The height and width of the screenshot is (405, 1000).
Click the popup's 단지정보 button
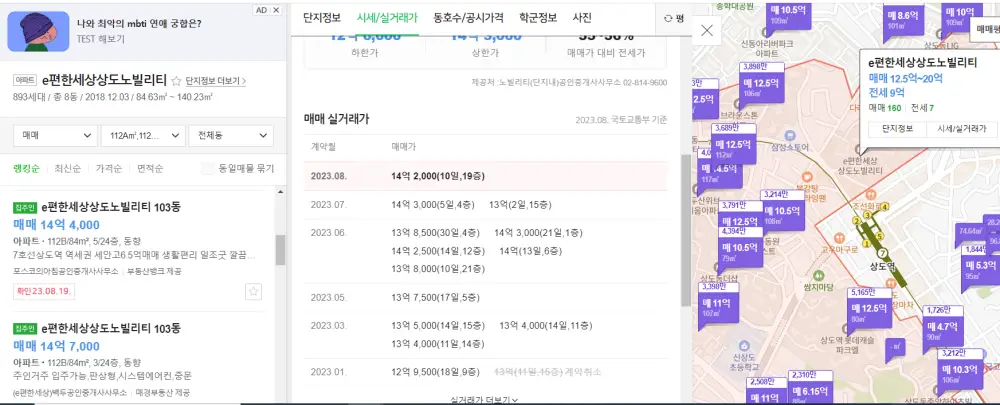coord(898,128)
